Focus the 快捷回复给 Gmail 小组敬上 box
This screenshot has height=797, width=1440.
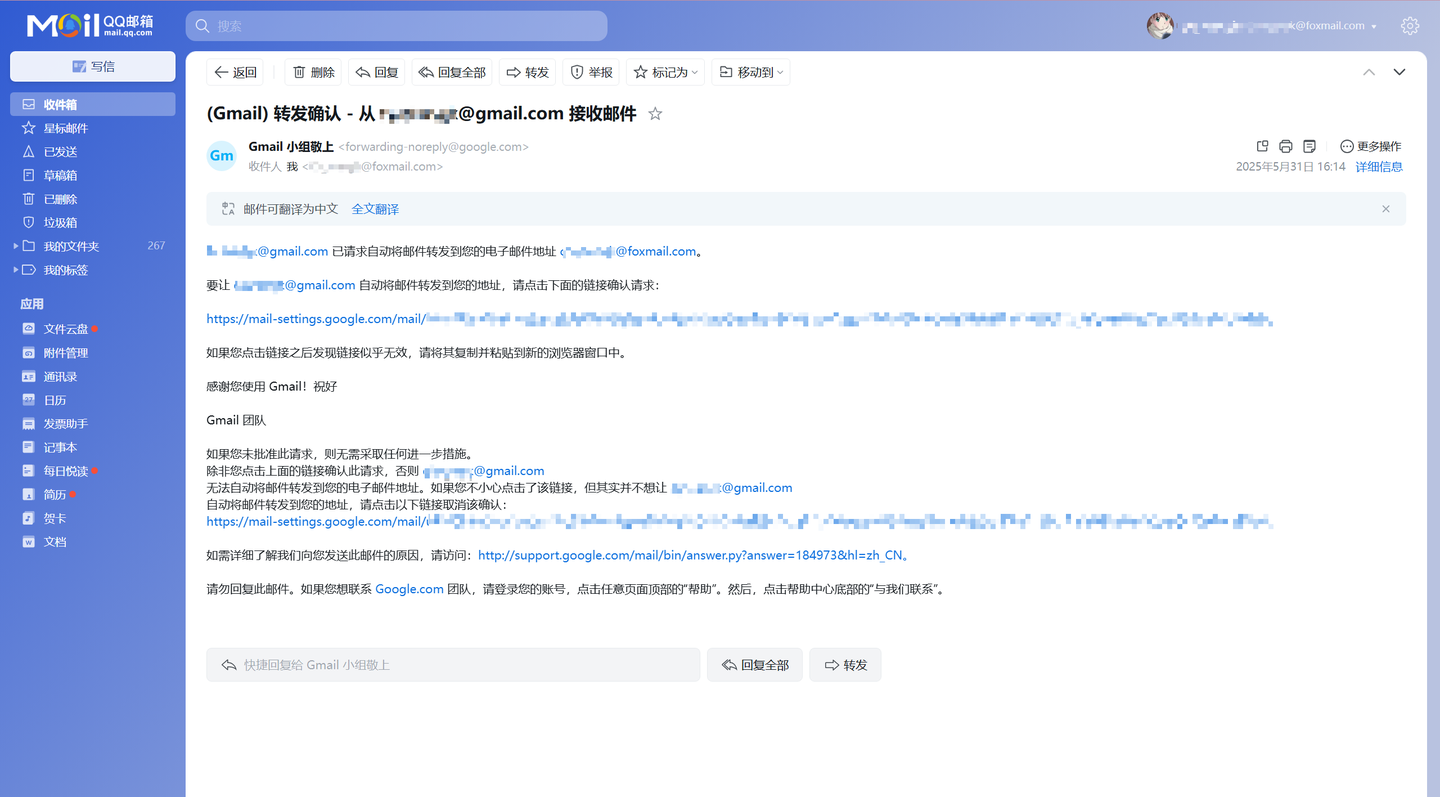click(x=453, y=665)
